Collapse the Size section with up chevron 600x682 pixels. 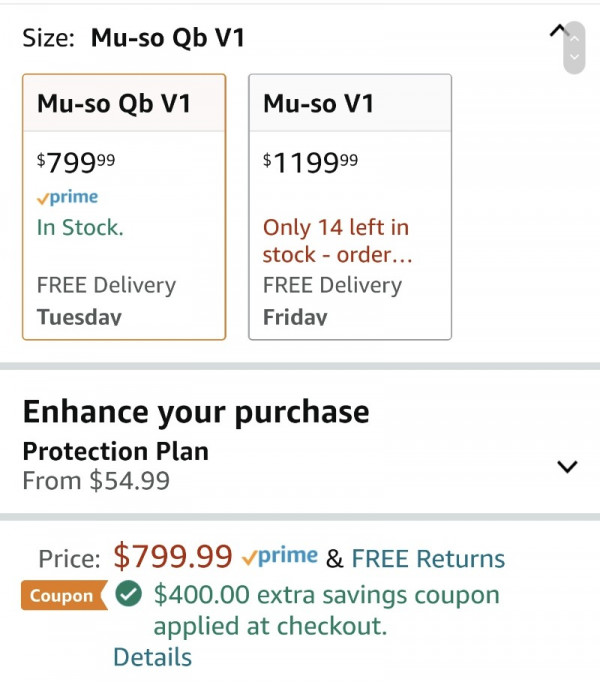[558, 31]
